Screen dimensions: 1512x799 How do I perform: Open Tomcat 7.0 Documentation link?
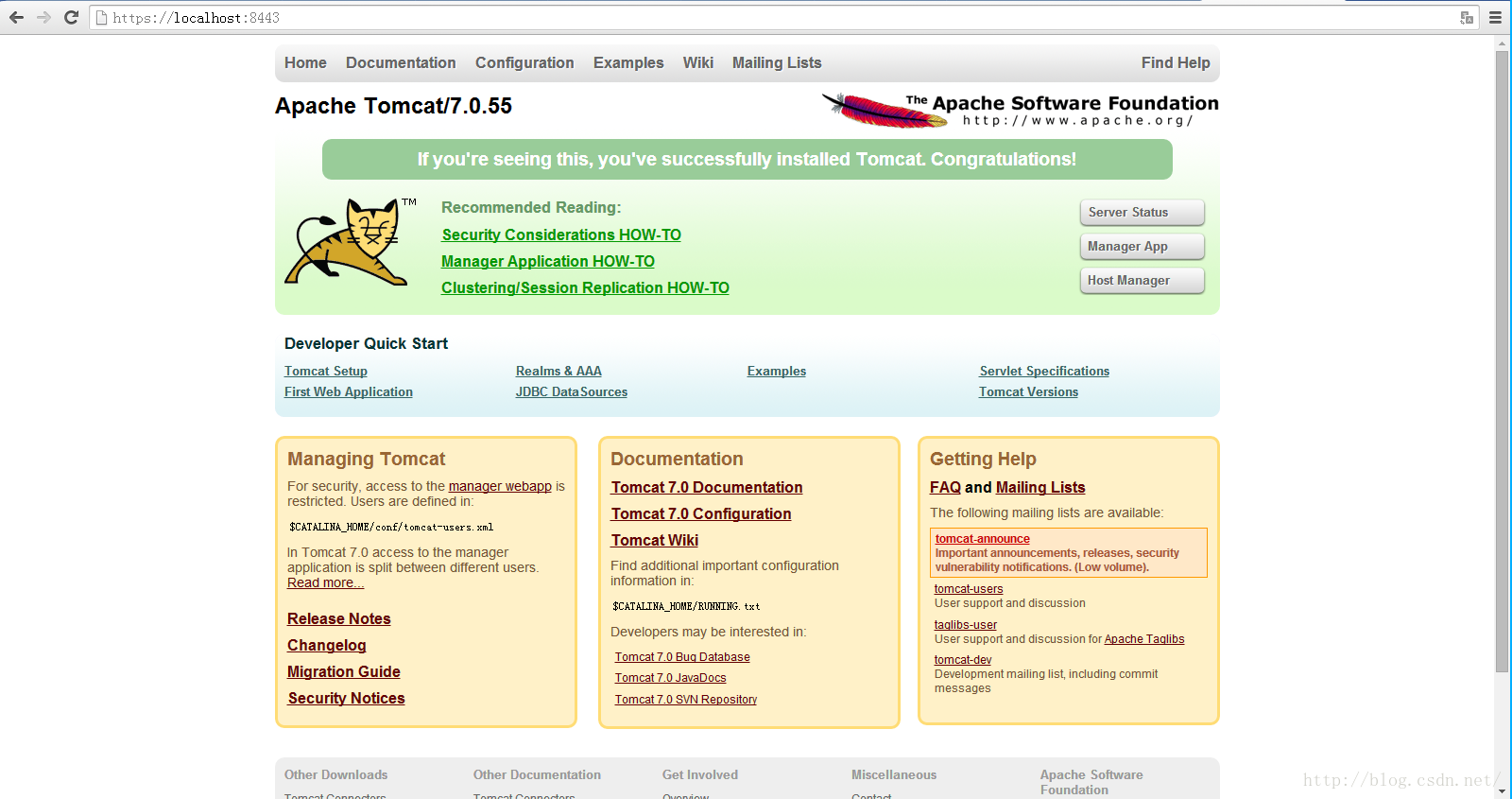point(707,487)
